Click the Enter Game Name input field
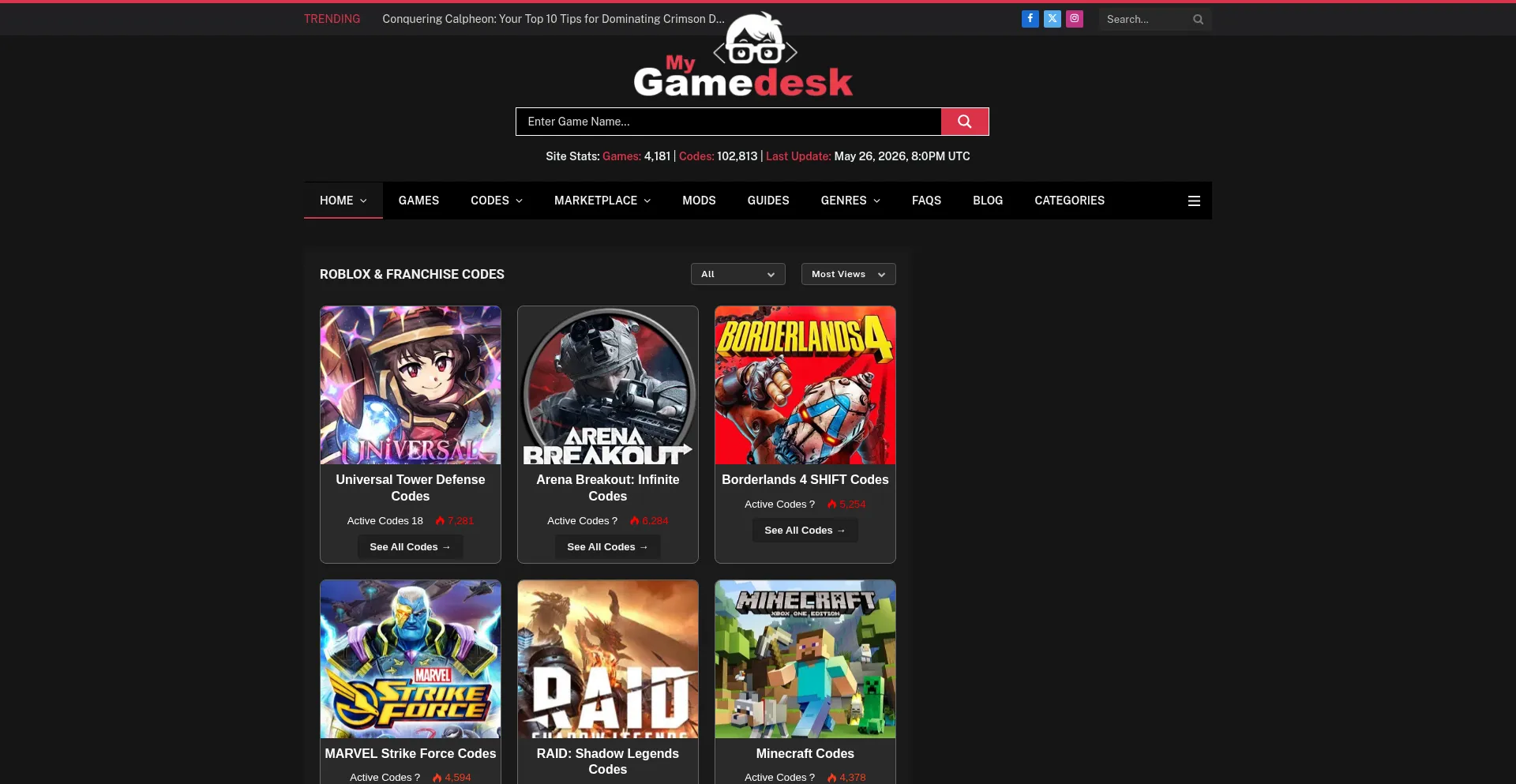The image size is (1516, 784). (728, 122)
